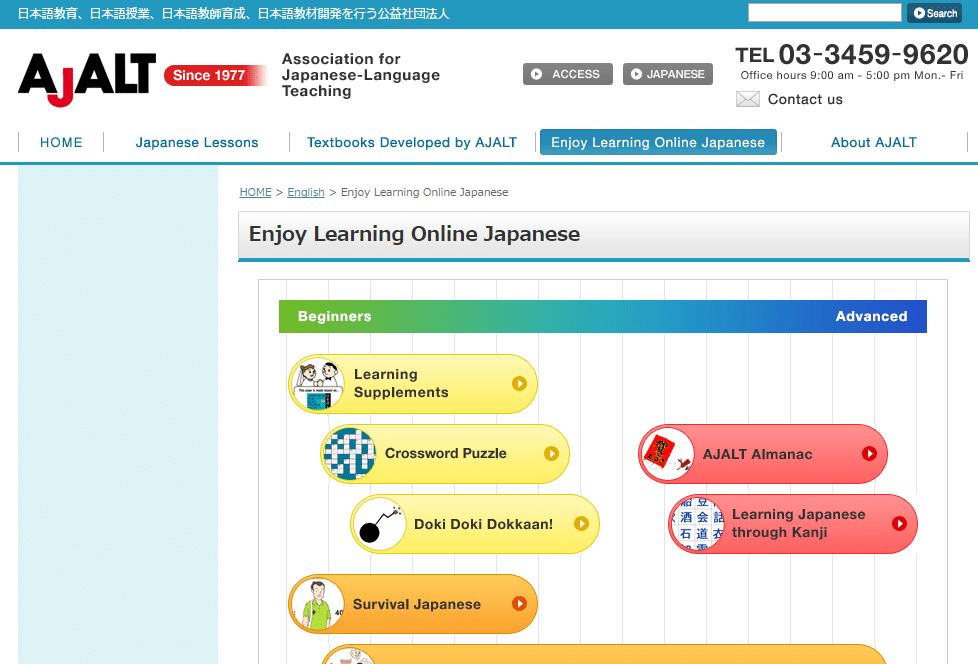Click the arrow on AJALT Almanac button
The height and width of the screenshot is (664, 978).
pyautogui.click(x=869, y=454)
